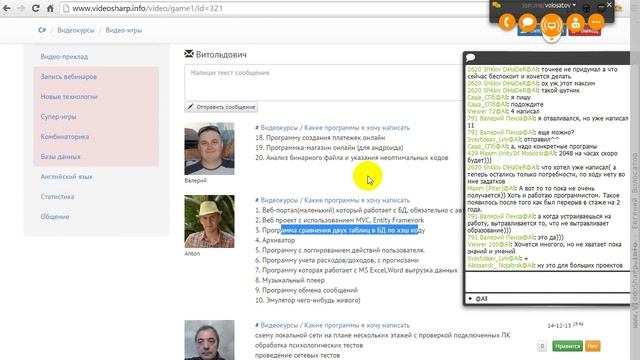Click the message text area
Screen dimensions: 640x360
[x=323, y=82]
